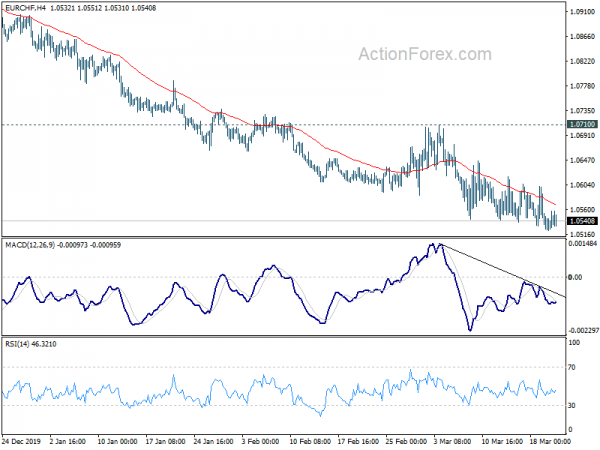The width and height of the screenshot is (600, 450).
Task: Click the RSI 30 level label
Action: click(x=571, y=405)
